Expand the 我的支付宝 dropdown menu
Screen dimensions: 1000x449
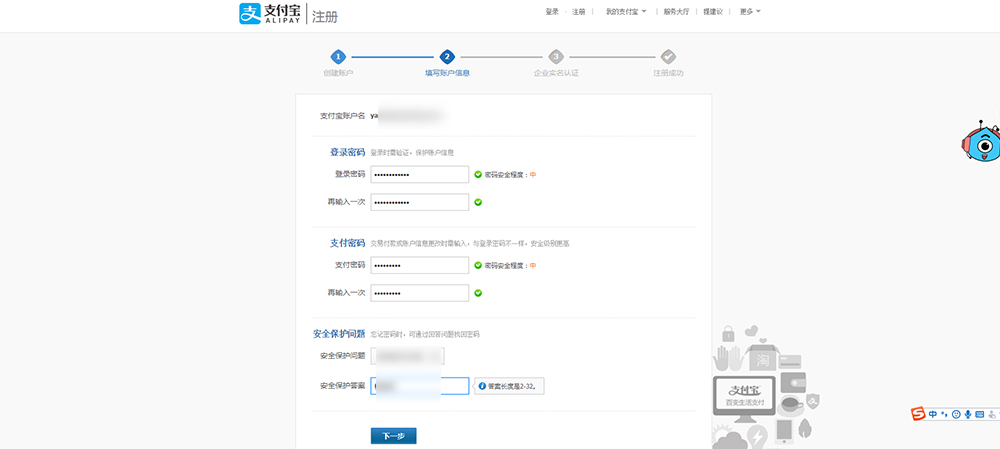click(626, 12)
